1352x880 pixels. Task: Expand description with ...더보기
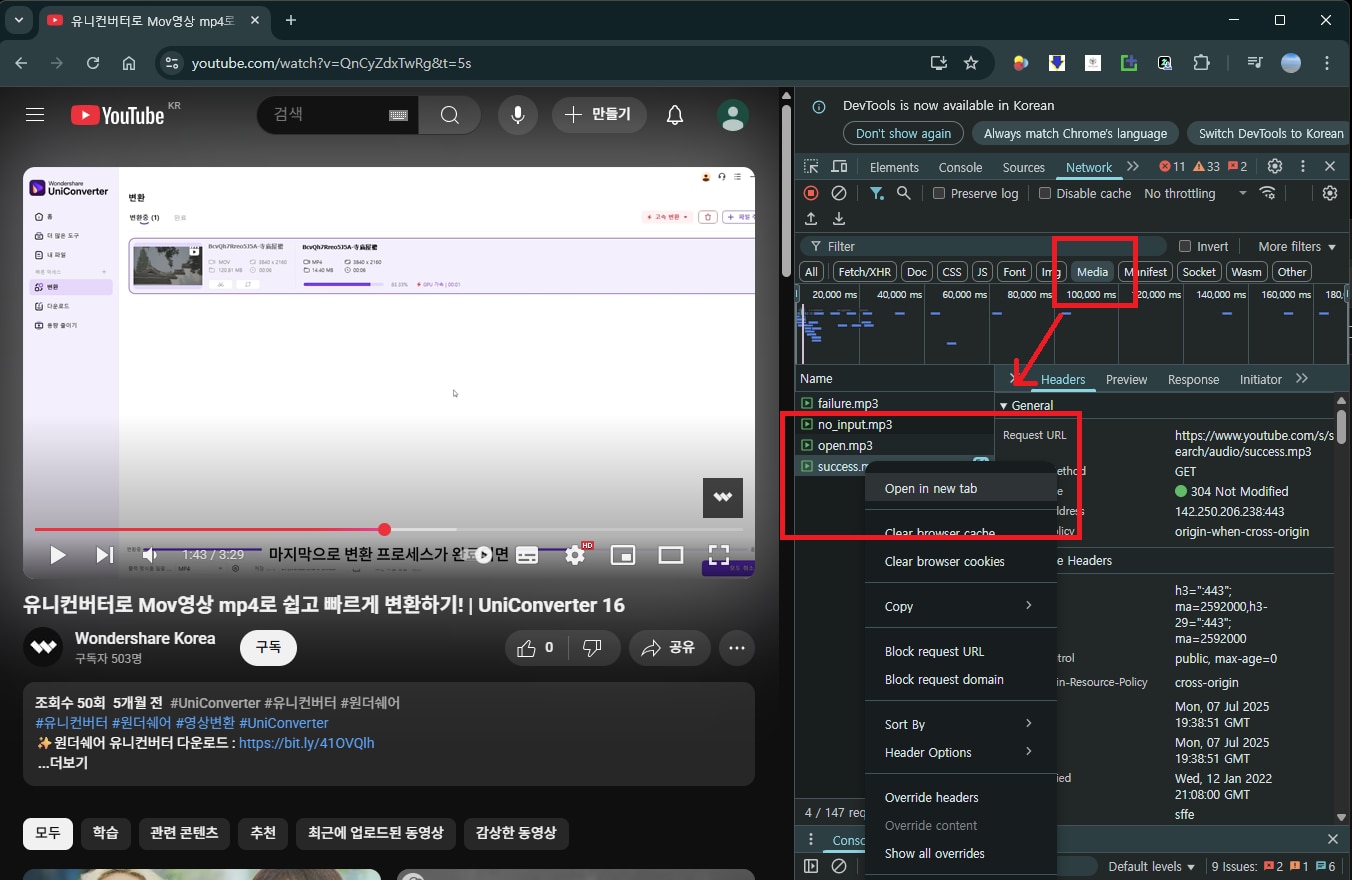click(x=63, y=763)
